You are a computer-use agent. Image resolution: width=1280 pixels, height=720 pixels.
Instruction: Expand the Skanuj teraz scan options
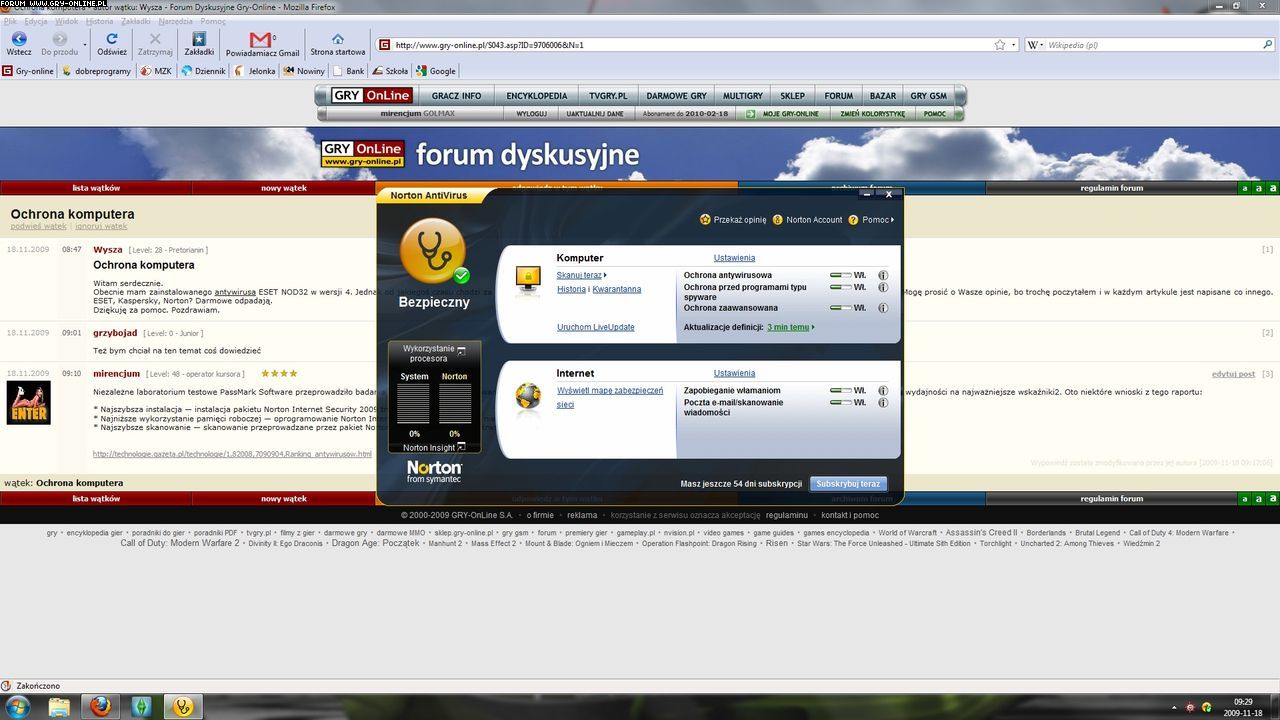(x=581, y=275)
